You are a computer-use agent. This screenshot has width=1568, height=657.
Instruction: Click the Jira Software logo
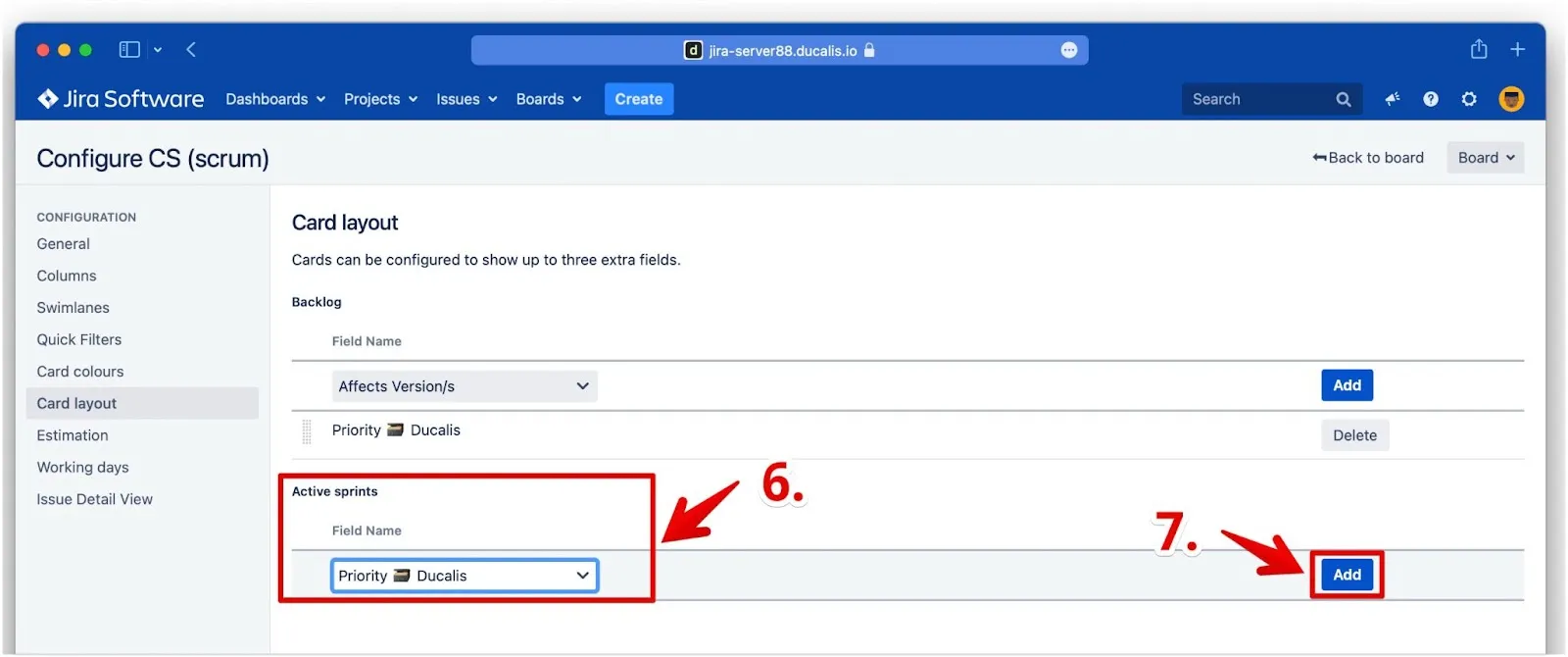(x=121, y=99)
